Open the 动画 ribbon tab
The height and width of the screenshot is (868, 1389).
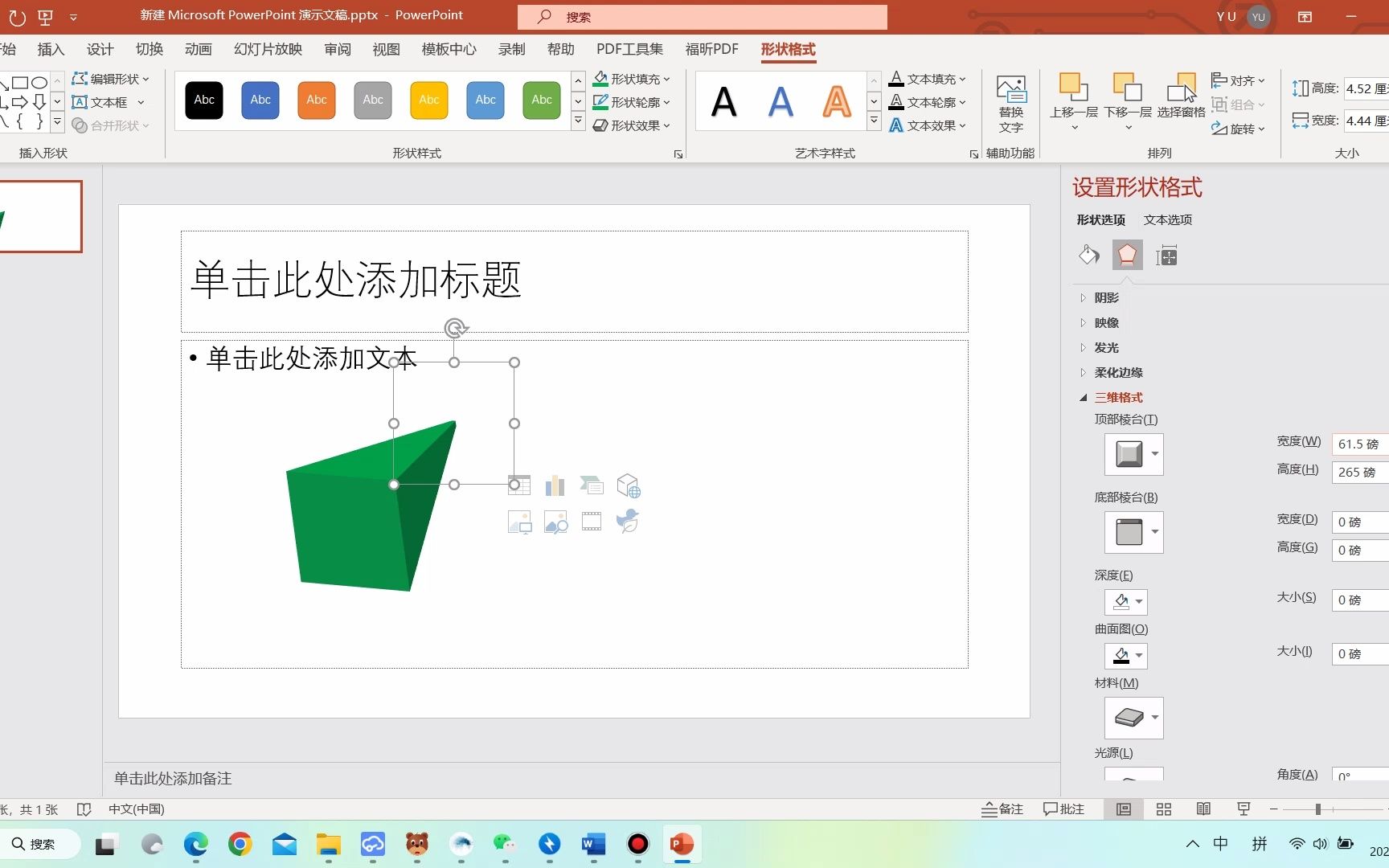click(x=198, y=49)
